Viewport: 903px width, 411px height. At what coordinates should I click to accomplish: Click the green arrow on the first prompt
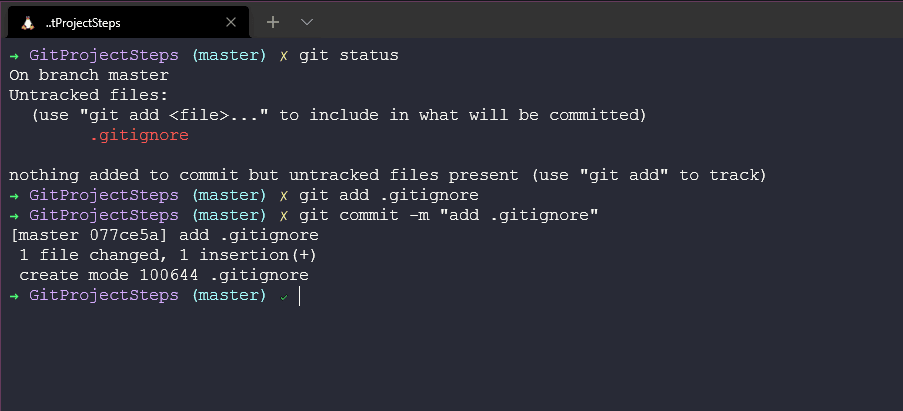pos(14,55)
